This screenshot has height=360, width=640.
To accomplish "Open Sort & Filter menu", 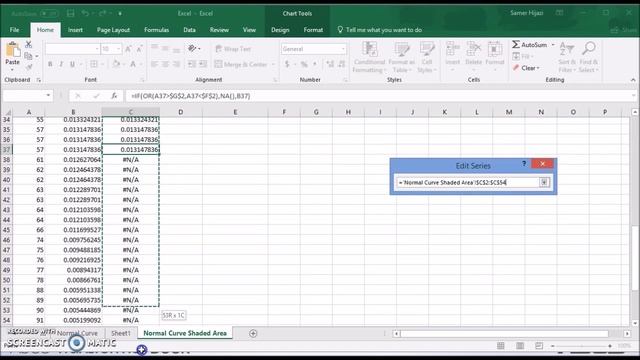I will click(567, 57).
